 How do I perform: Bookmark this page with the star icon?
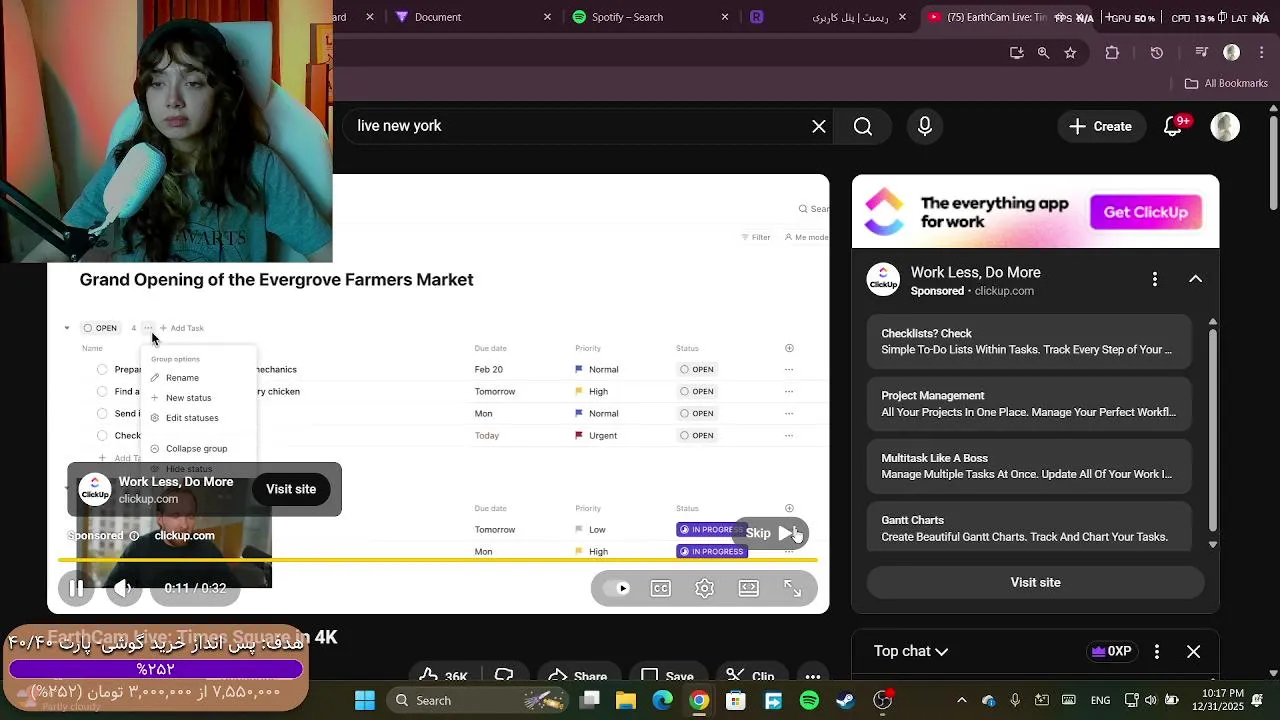coord(1070,53)
